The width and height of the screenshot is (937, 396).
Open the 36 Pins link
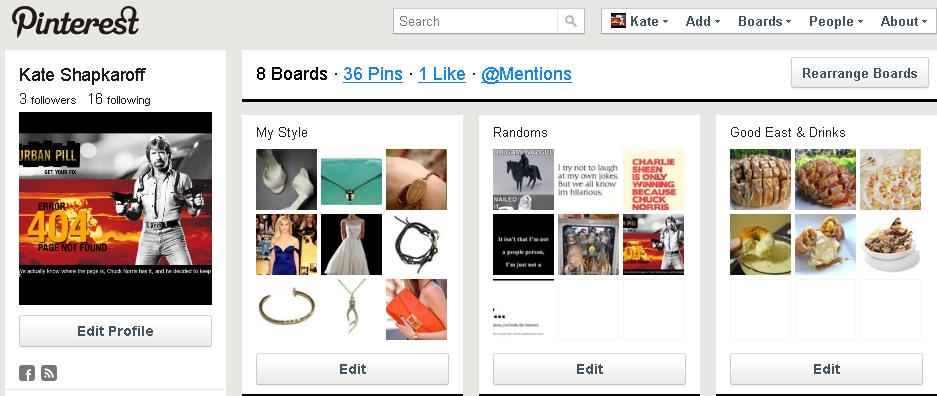(373, 73)
